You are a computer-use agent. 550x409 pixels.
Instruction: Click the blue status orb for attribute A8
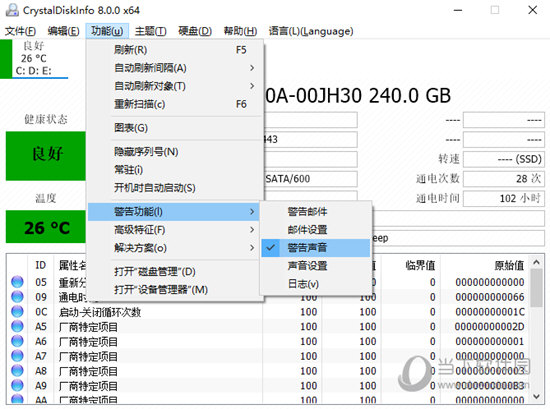coord(17,370)
